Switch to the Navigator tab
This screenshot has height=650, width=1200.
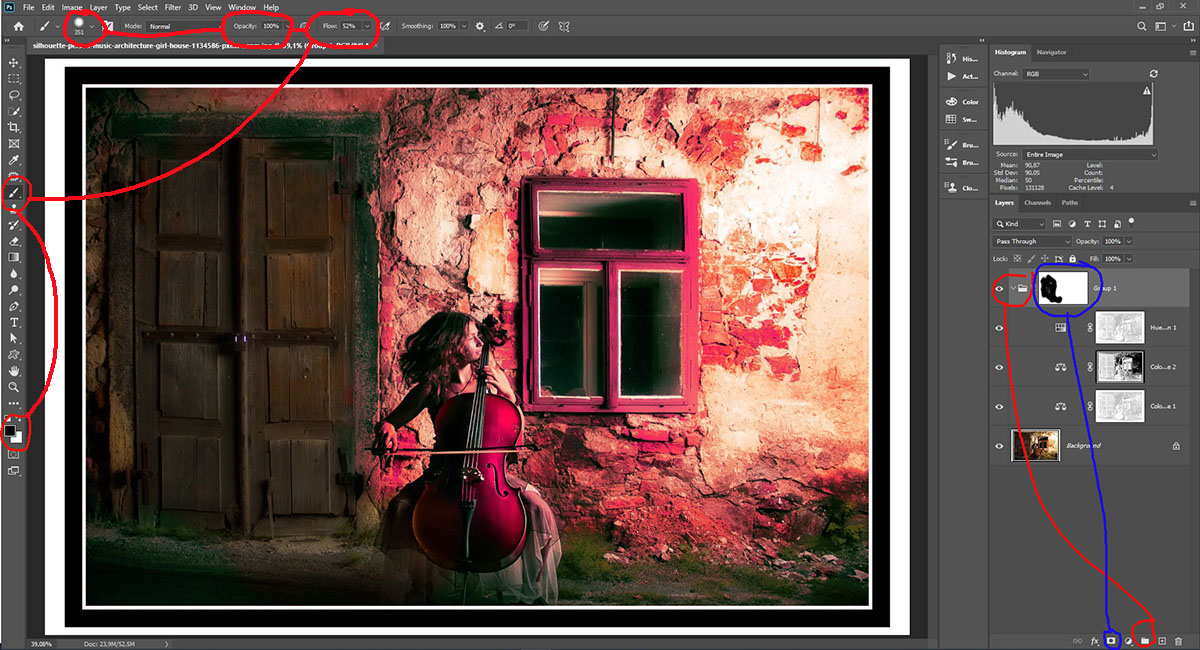[1051, 52]
